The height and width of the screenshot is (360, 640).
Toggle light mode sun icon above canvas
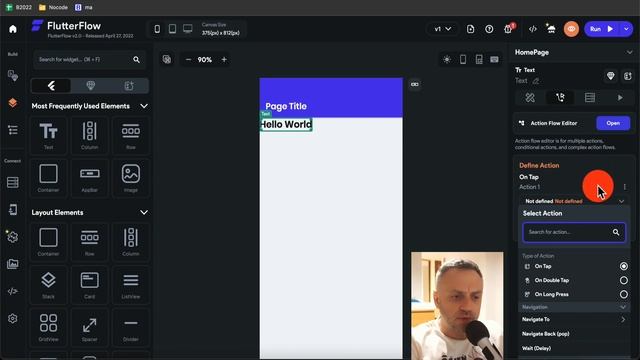447,60
